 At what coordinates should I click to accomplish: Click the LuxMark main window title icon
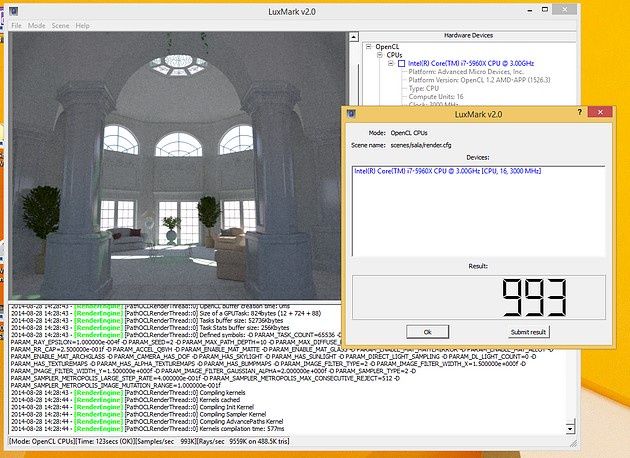point(13,11)
